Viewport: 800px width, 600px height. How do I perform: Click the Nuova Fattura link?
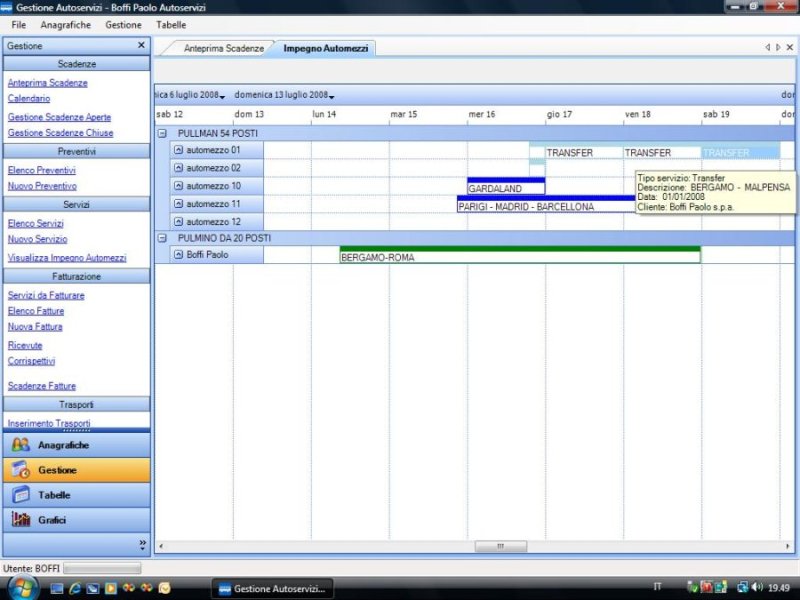[35, 327]
